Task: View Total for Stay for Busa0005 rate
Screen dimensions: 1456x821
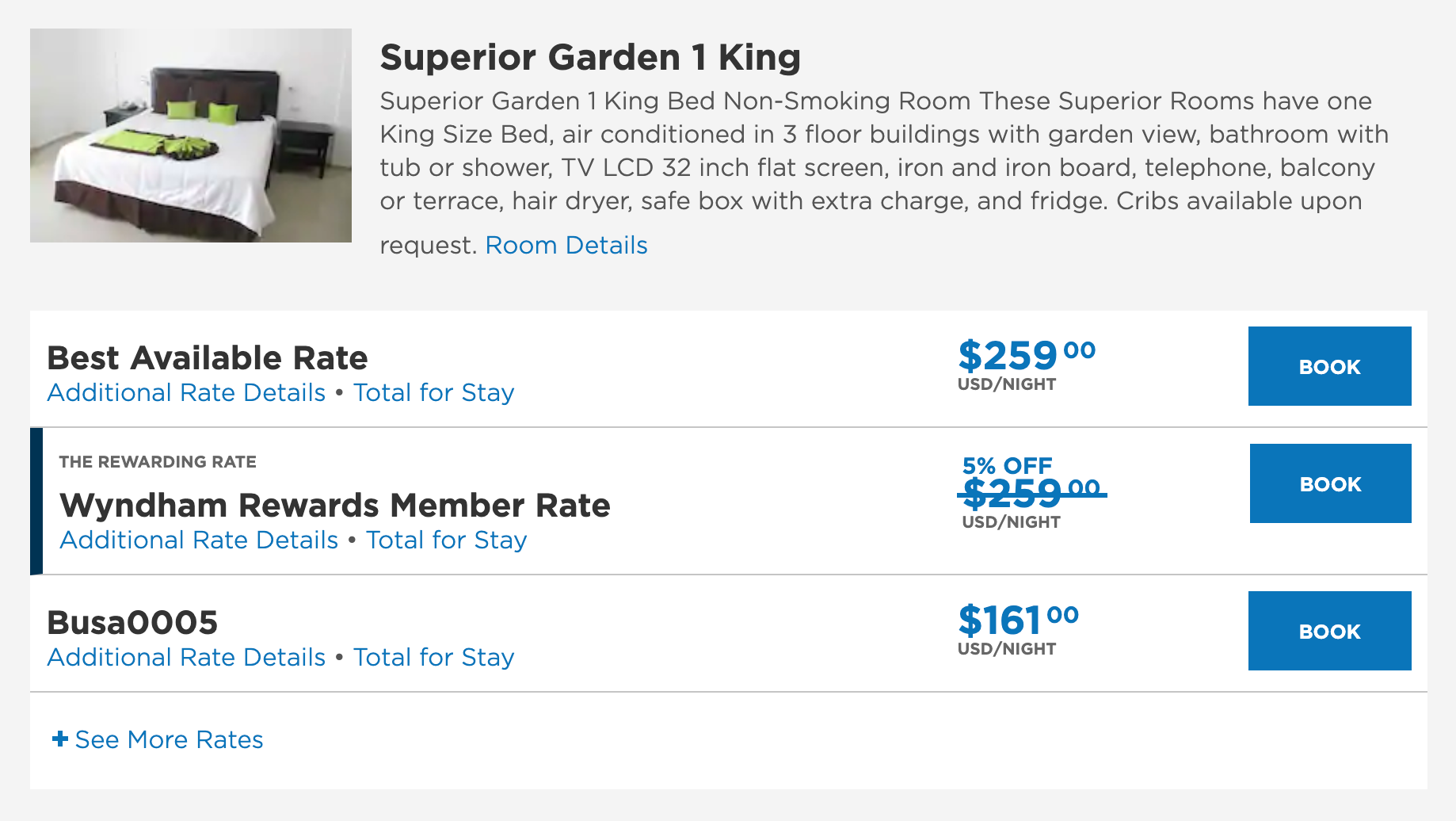Action: click(433, 658)
